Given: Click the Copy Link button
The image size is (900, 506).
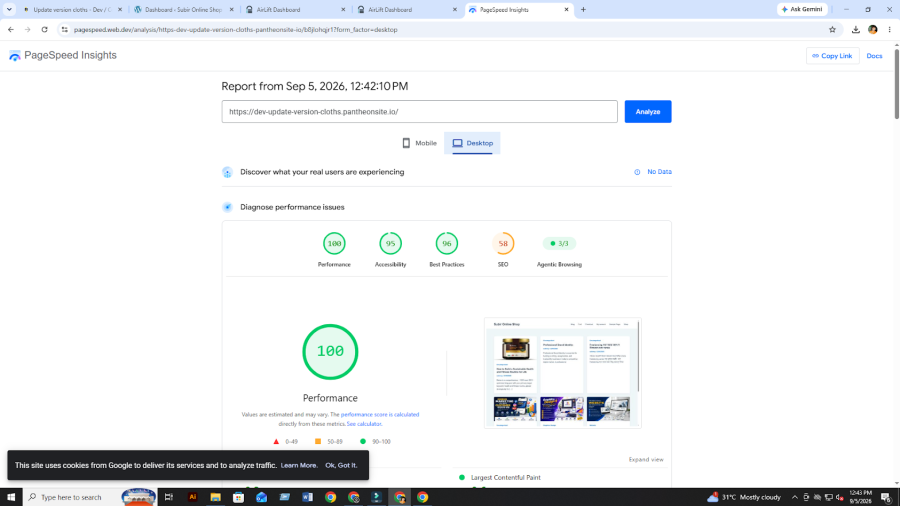Looking at the screenshot, I should [x=832, y=56].
